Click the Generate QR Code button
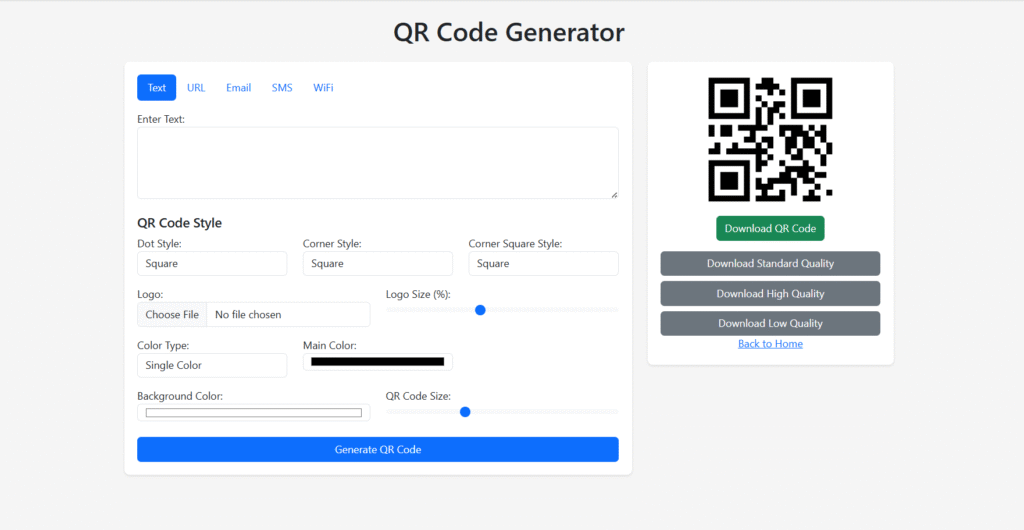This screenshot has width=1024, height=530. [377, 450]
